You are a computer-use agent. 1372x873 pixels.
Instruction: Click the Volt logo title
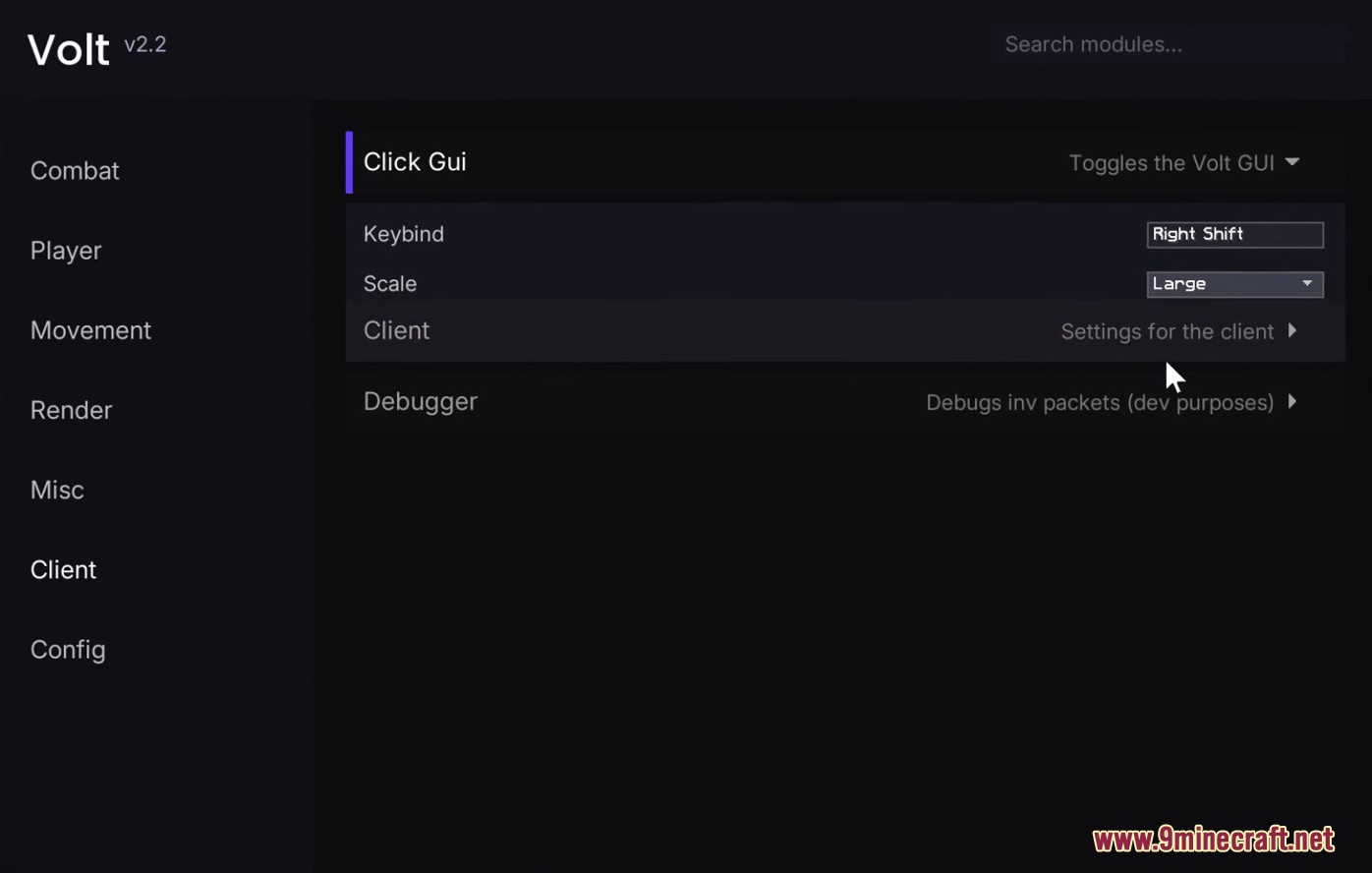tap(69, 49)
